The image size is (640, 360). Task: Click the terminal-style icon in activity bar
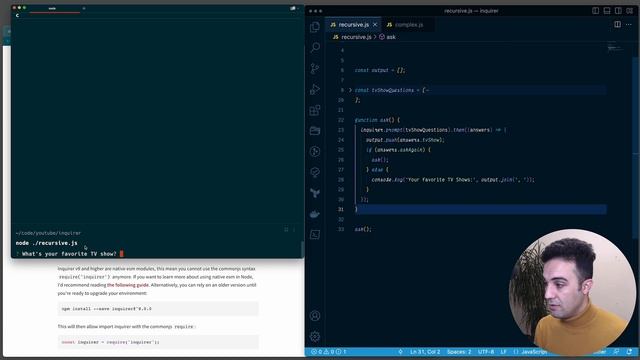click(x=315, y=235)
